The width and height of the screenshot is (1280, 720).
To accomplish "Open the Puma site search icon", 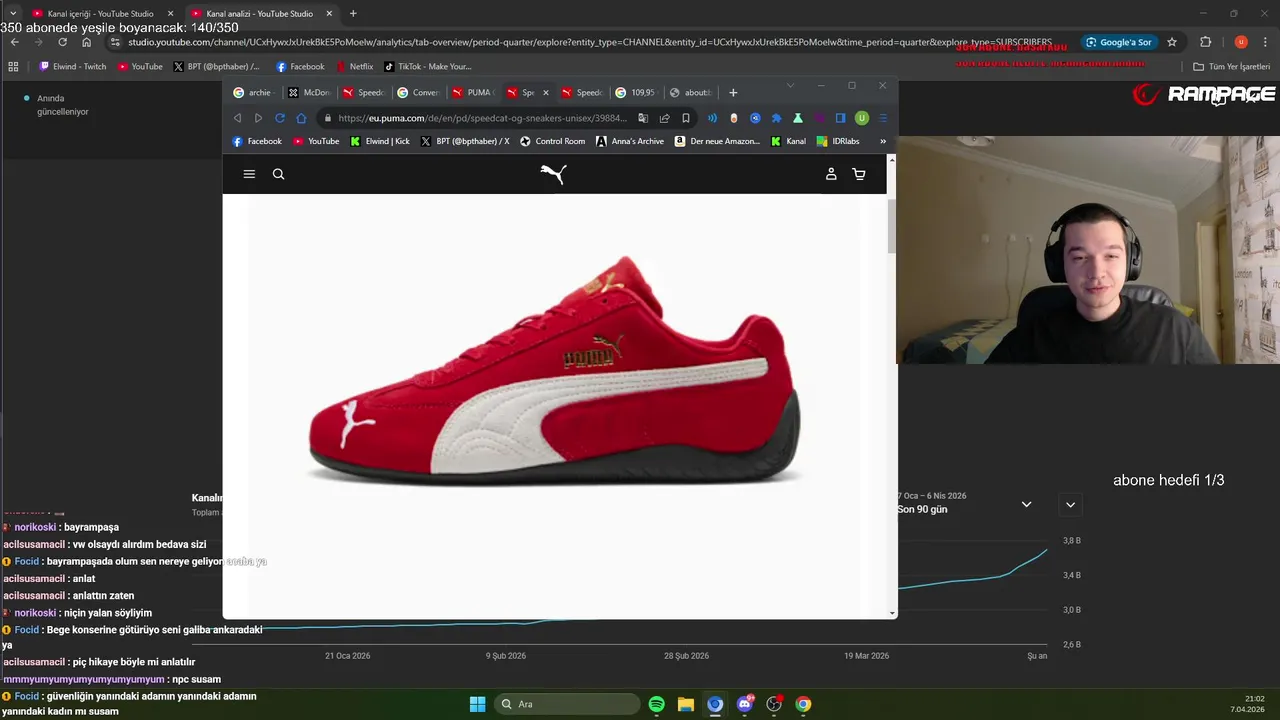I will [x=279, y=174].
